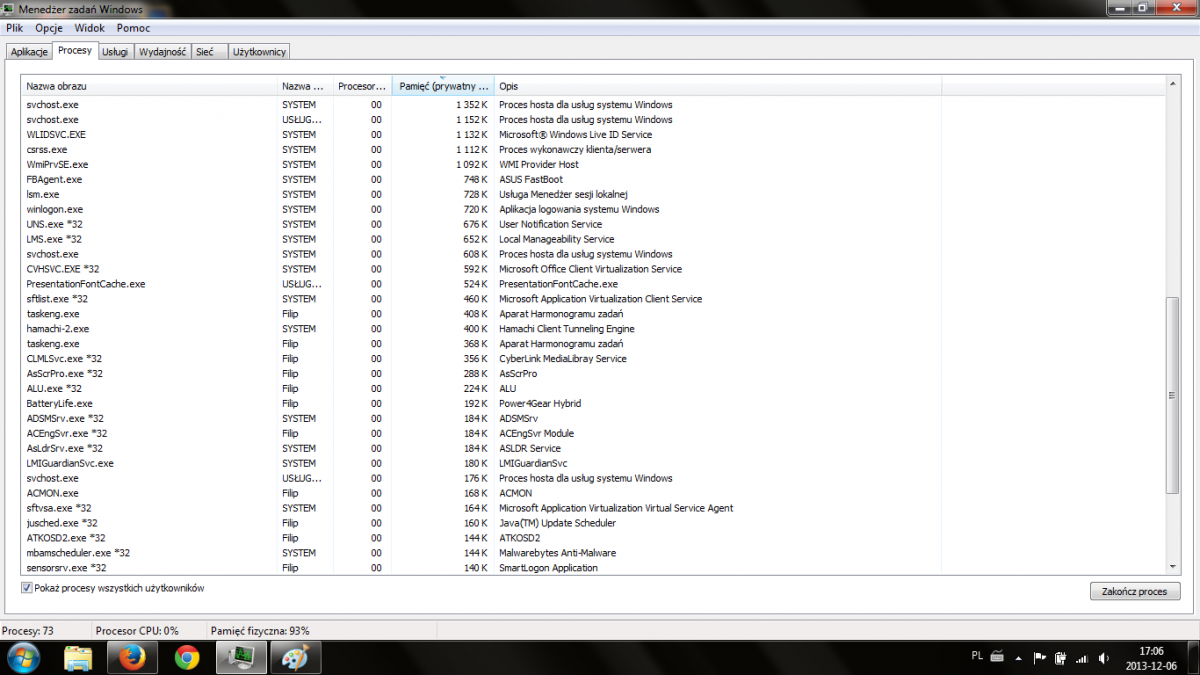The height and width of the screenshot is (675, 1200).
Task: Click the volume speaker tray icon
Action: click(x=1102, y=658)
